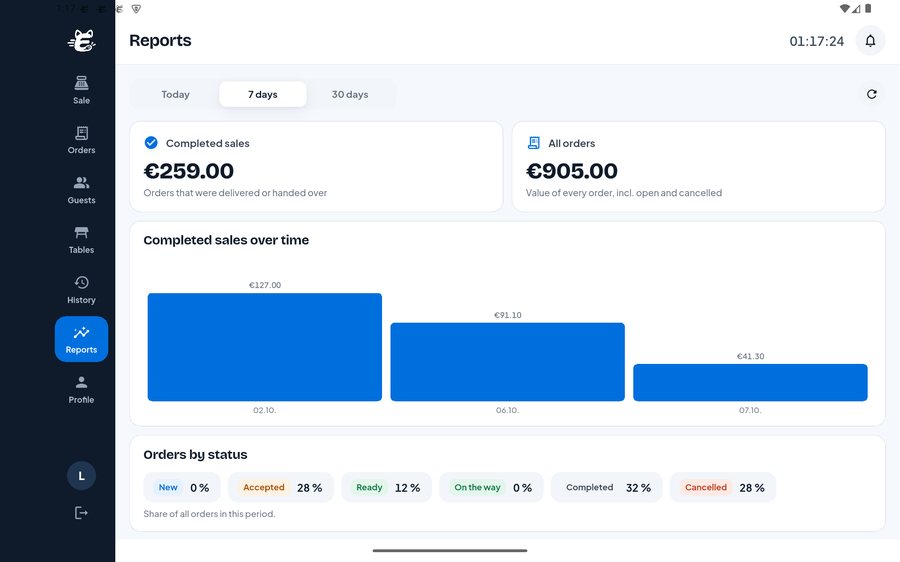
Task: Click the 06.10. sales bar
Action: point(507,362)
